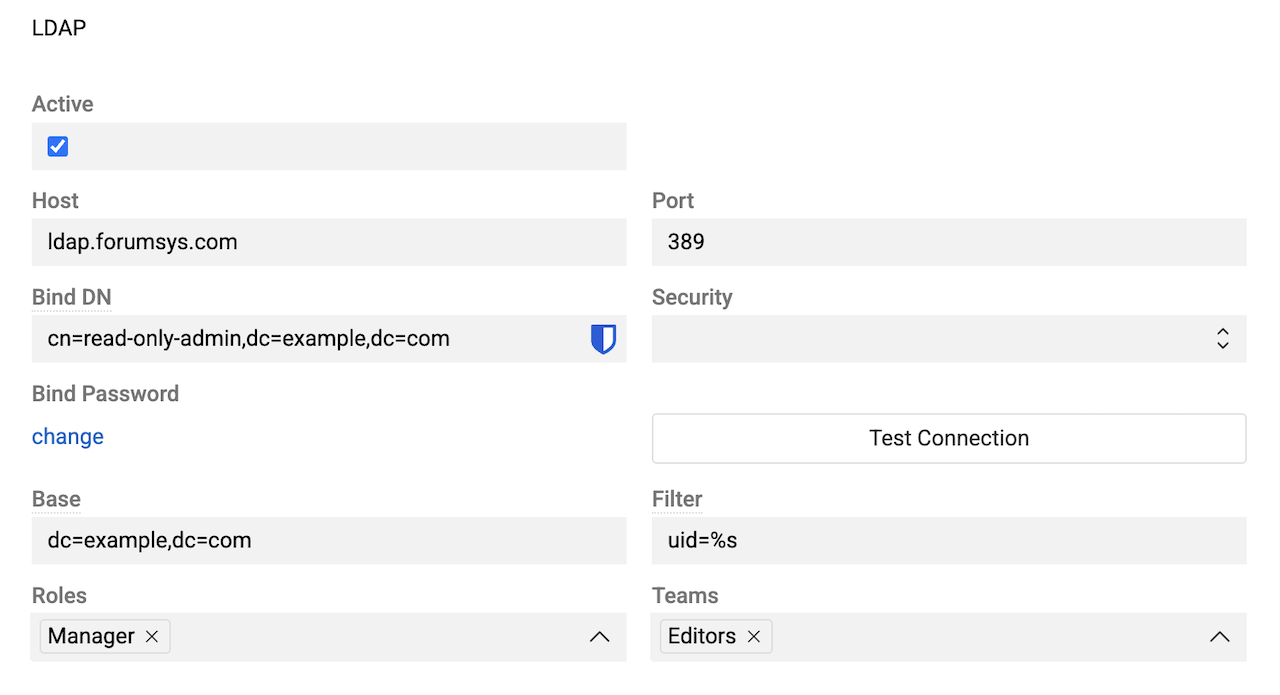Click the Editors team chip
The height and width of the screenshot is (695, 1280).
coord(702,636)
